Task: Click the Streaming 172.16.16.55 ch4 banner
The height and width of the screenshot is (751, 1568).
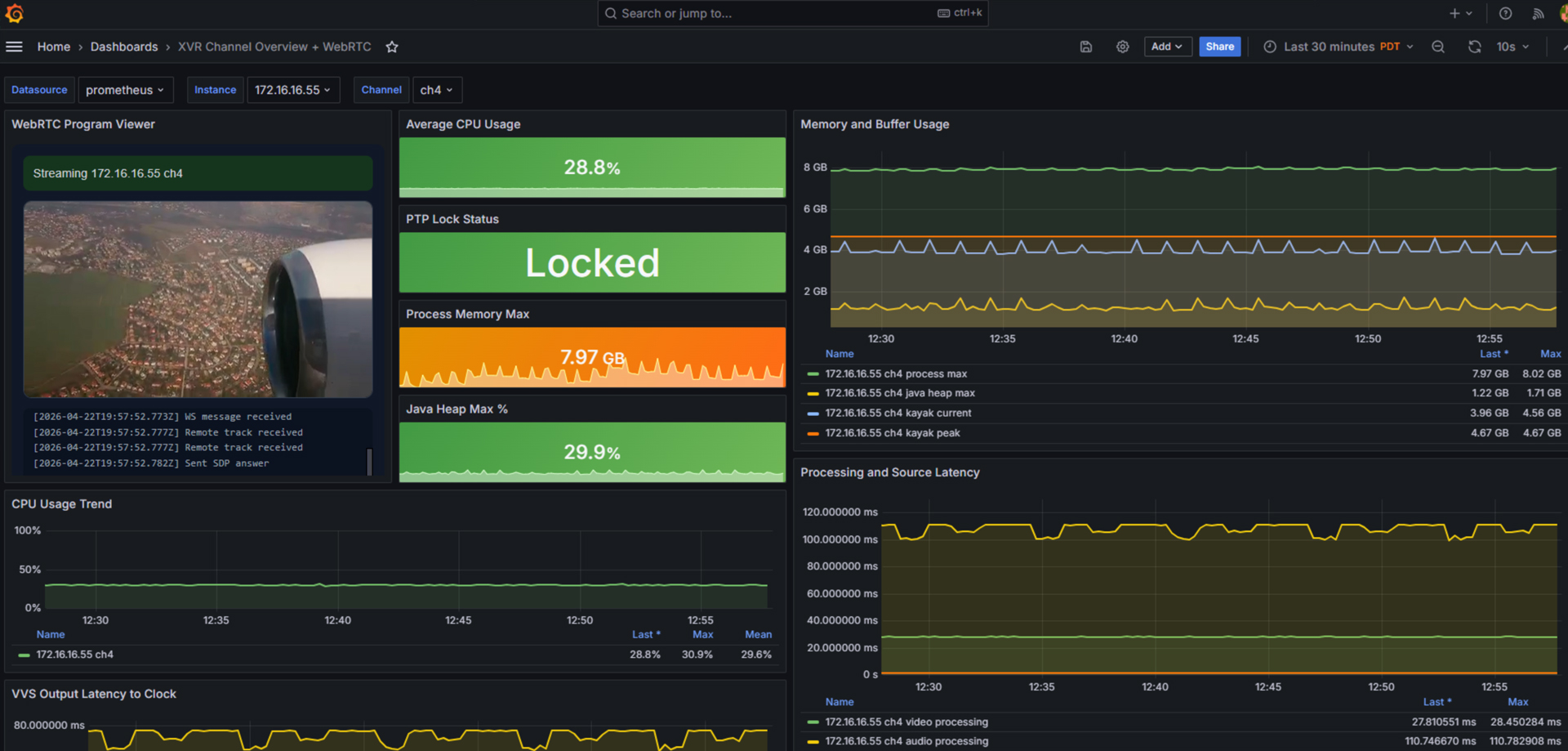Action: [198, 173]
